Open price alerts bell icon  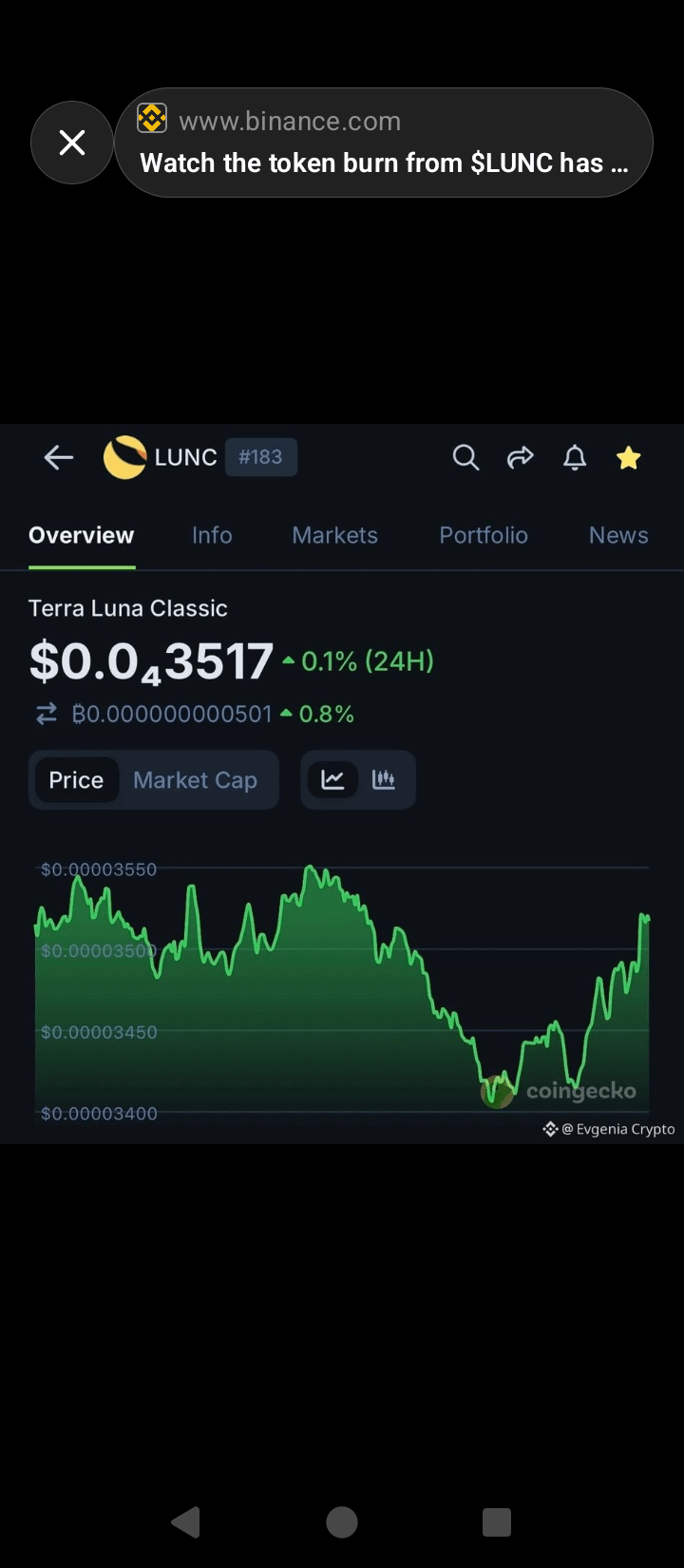coord(575,458)
